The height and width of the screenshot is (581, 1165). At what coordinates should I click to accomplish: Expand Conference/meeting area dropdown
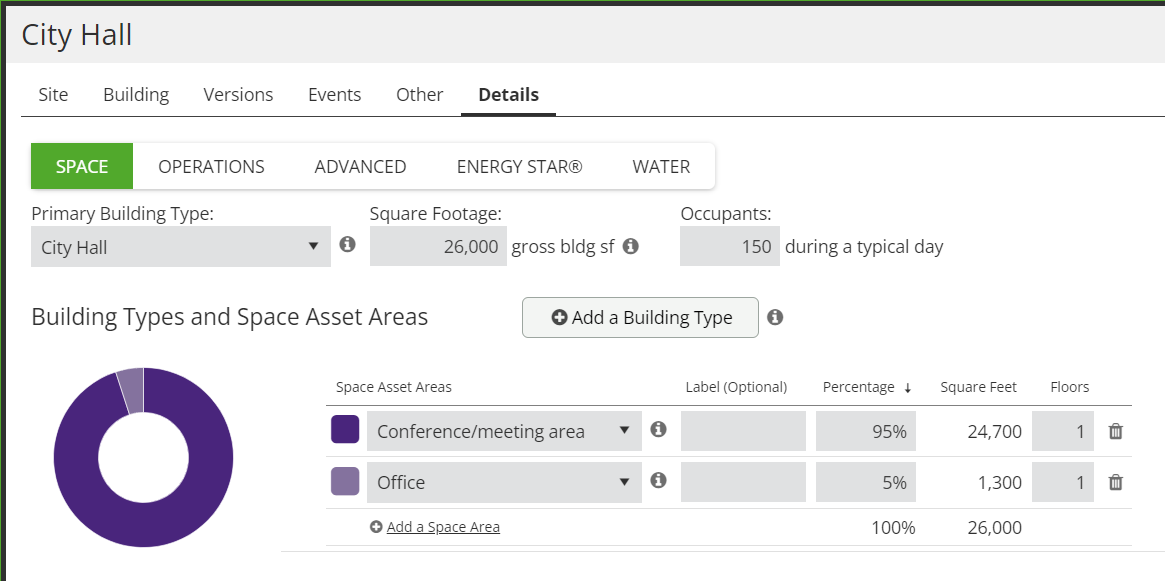504,431
